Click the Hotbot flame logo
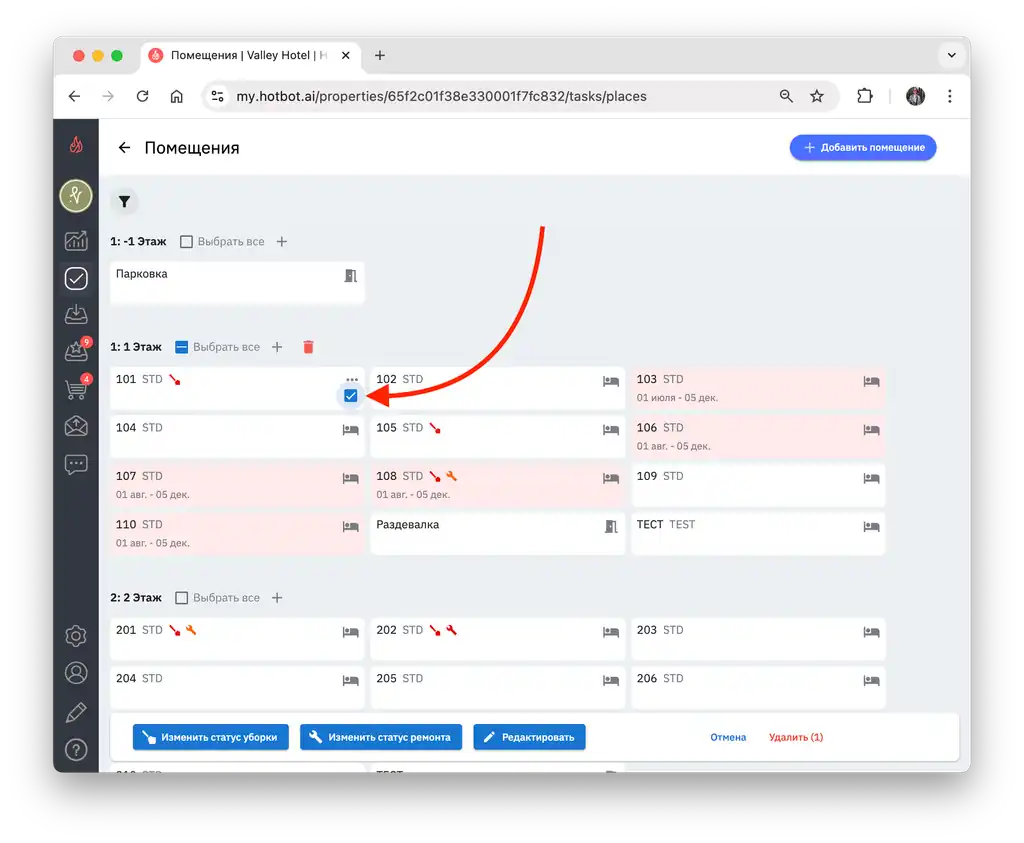This screenshot has width=1024, height=843. [76, 144]
